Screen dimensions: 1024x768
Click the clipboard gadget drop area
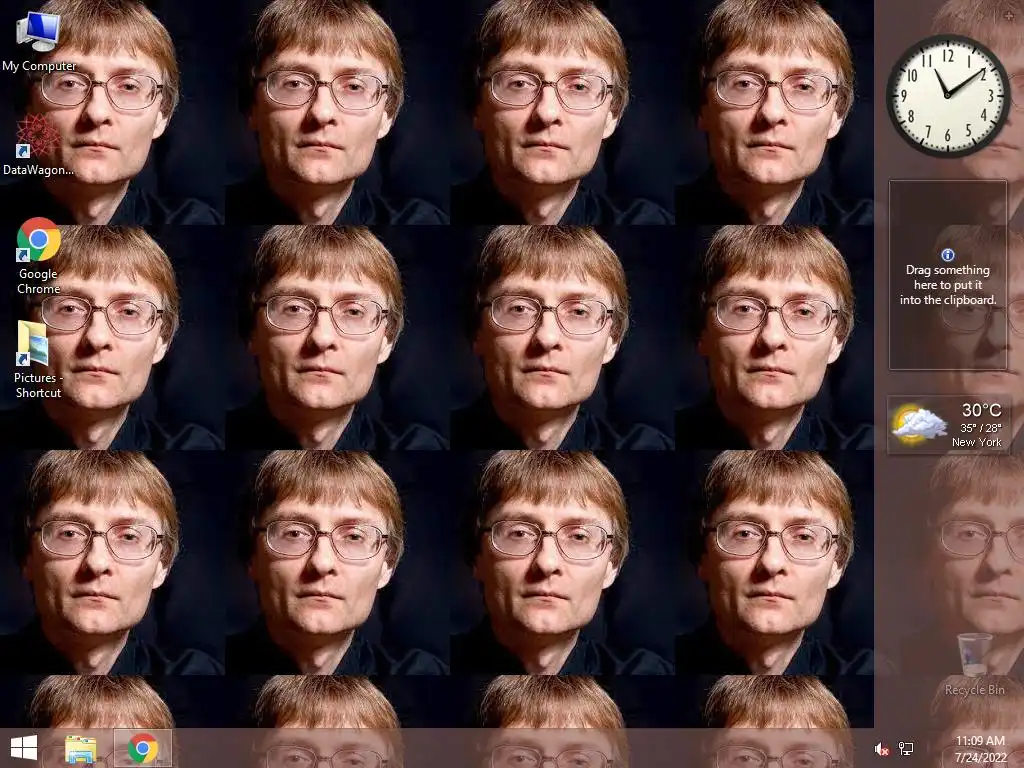tap(948, 275)
